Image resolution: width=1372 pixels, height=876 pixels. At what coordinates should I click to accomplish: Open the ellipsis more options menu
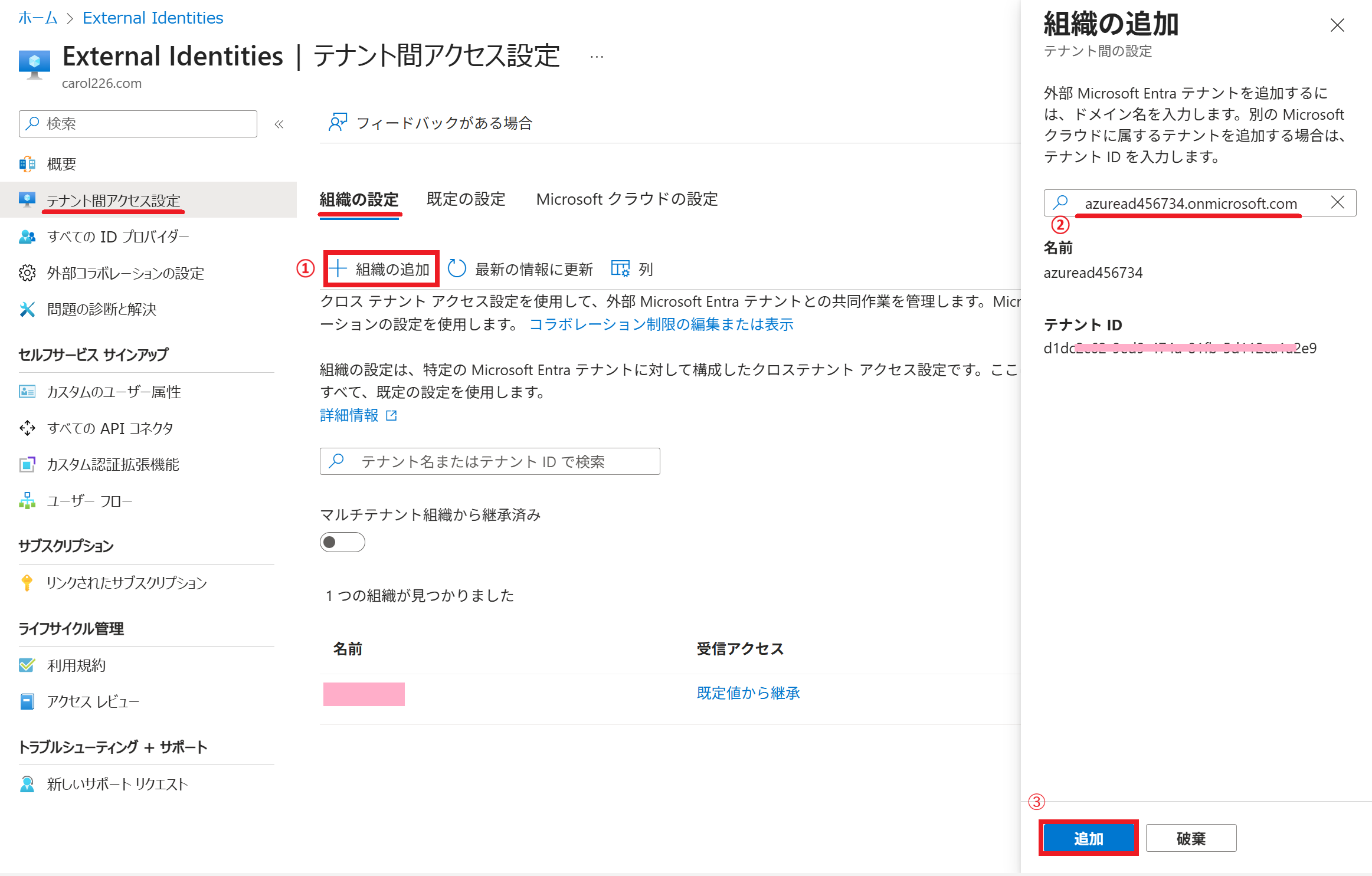coord(597,57)
